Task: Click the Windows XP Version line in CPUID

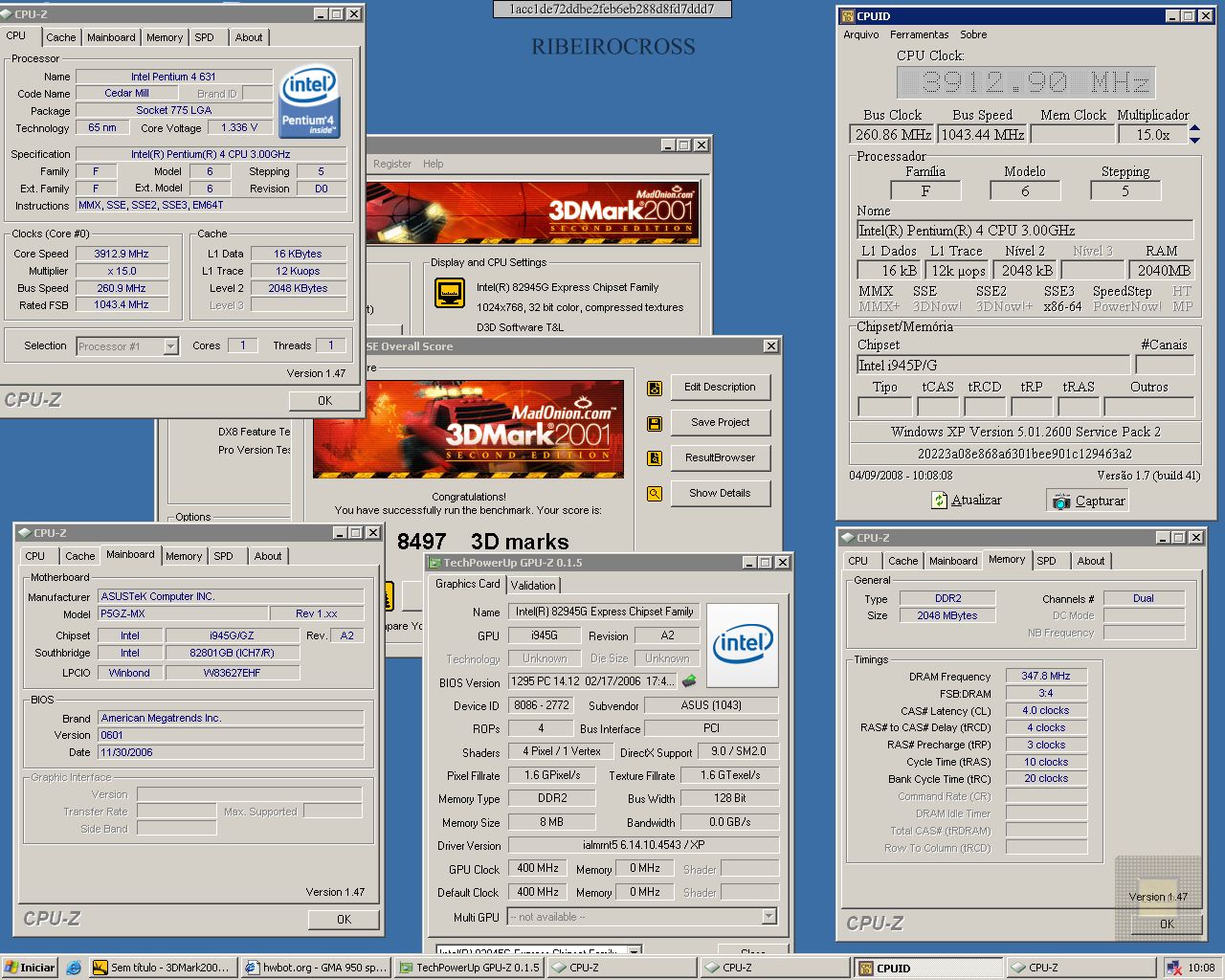Action: (1025, 432)
